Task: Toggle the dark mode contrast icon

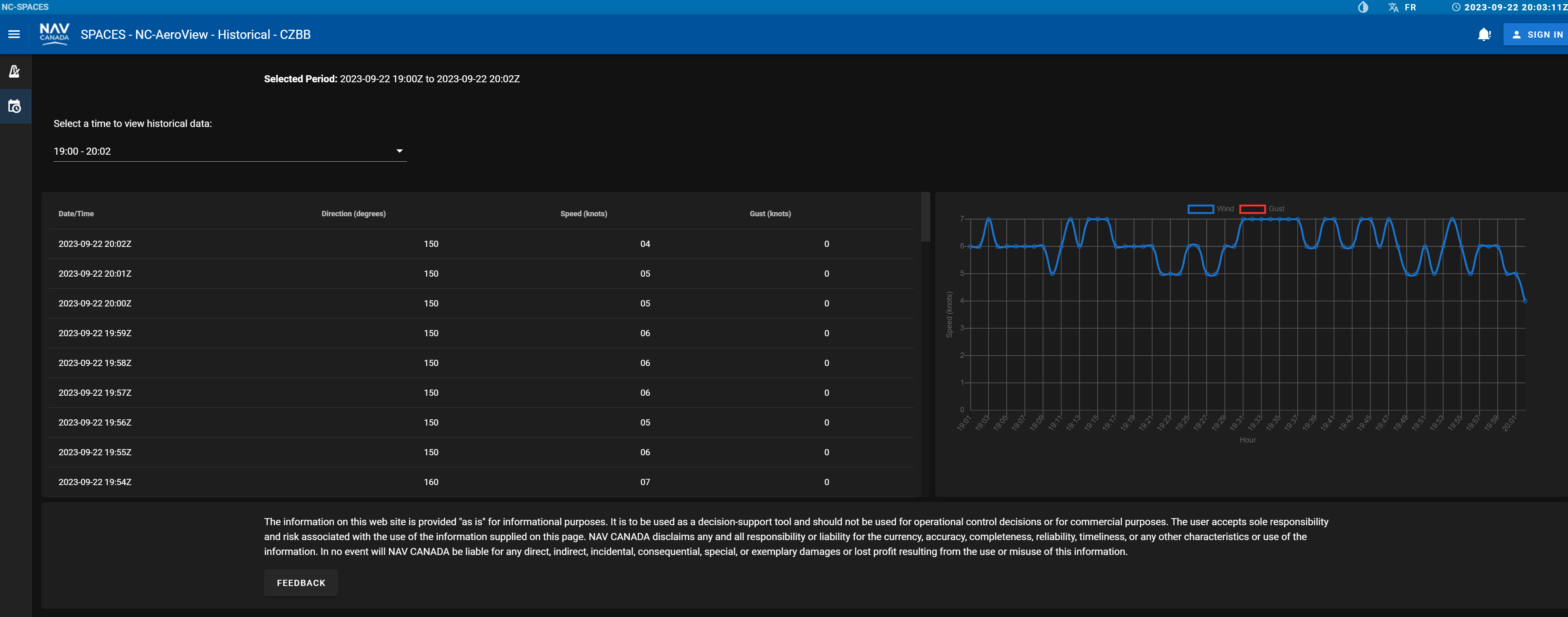Action: pyautogui.click(x=1363, y=7)
